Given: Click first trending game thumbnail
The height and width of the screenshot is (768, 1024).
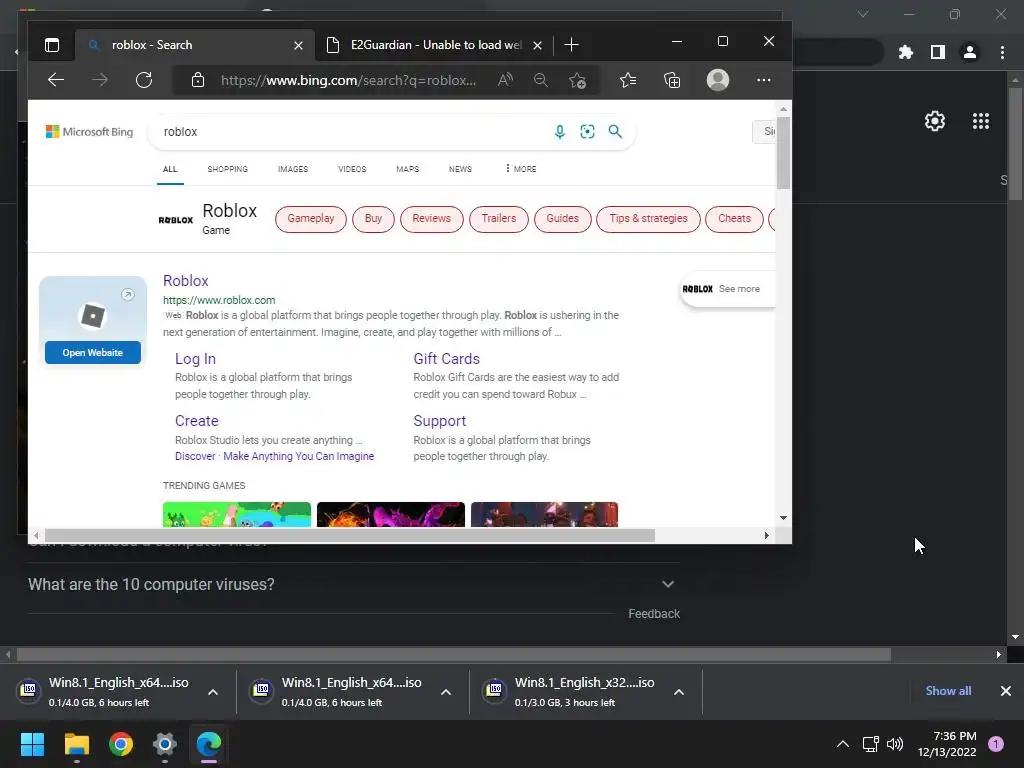Looking at the screenshot, I should point(236,515).
